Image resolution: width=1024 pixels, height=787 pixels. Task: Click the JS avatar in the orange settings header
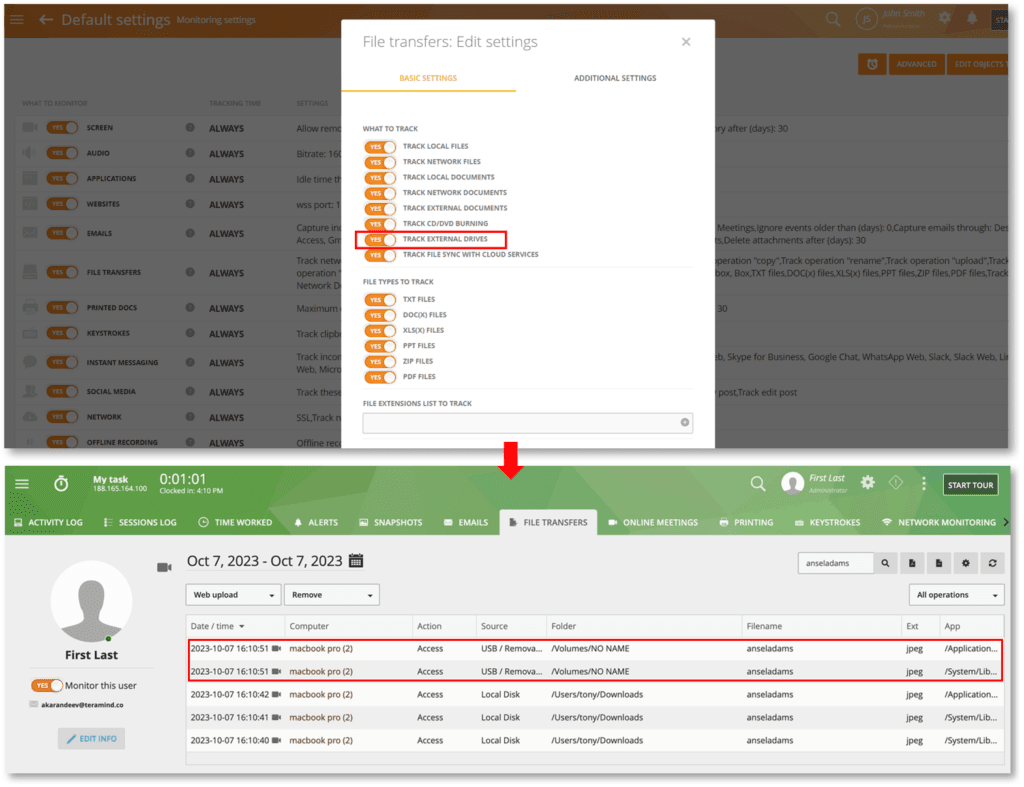866,19
